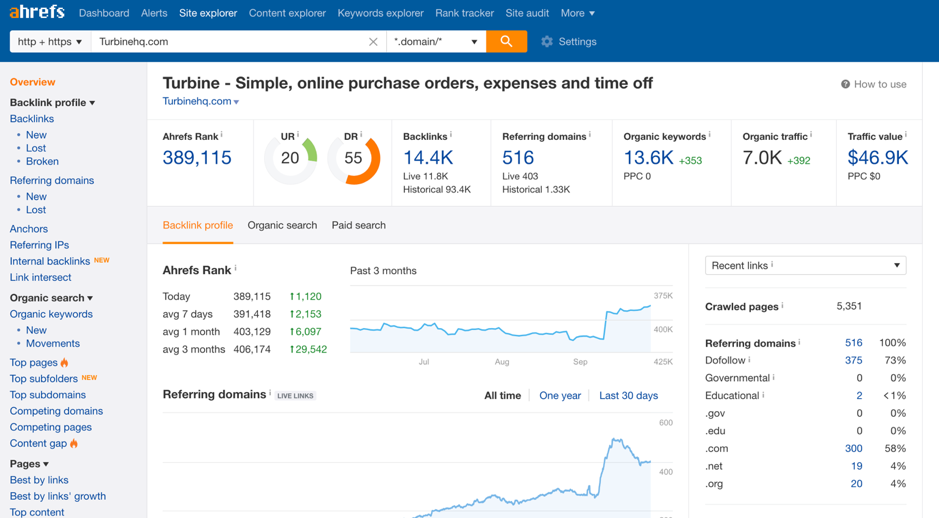Click info icon beside Organic traffic metric

pyautogui.click(x=811, y=134)
